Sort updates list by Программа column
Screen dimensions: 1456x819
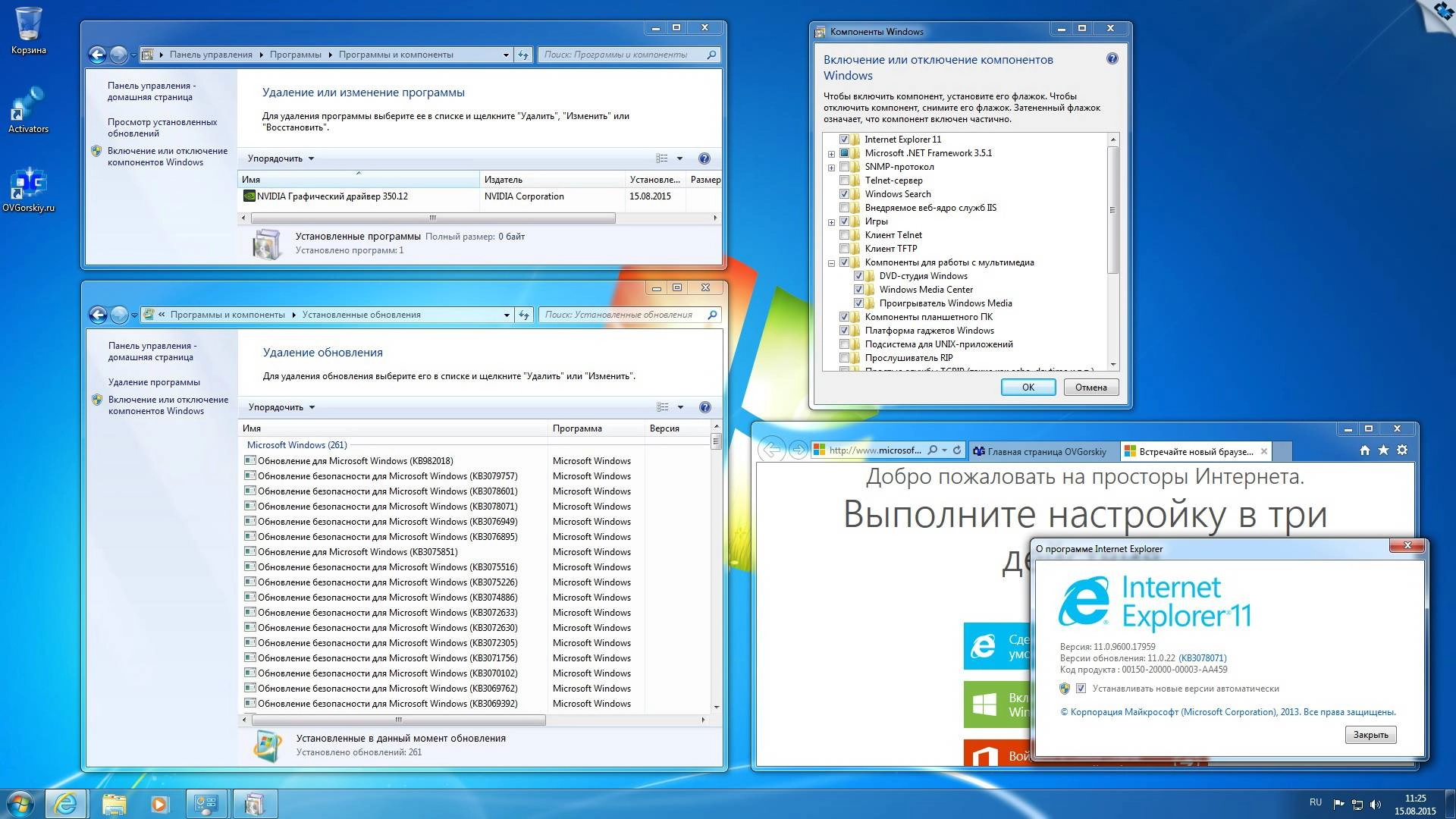595,428
